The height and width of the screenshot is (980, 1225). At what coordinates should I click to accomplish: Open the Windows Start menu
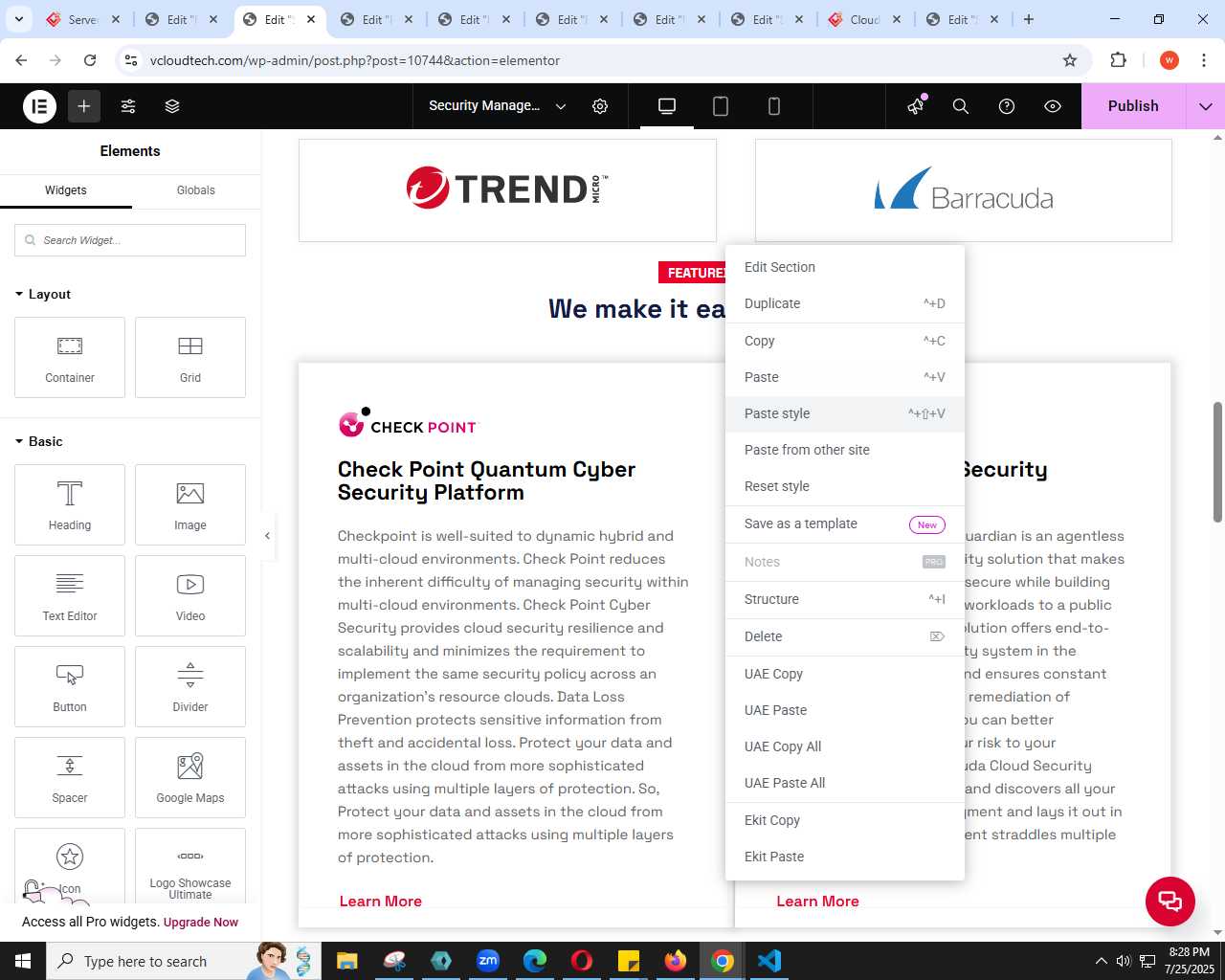coord(23,961)
